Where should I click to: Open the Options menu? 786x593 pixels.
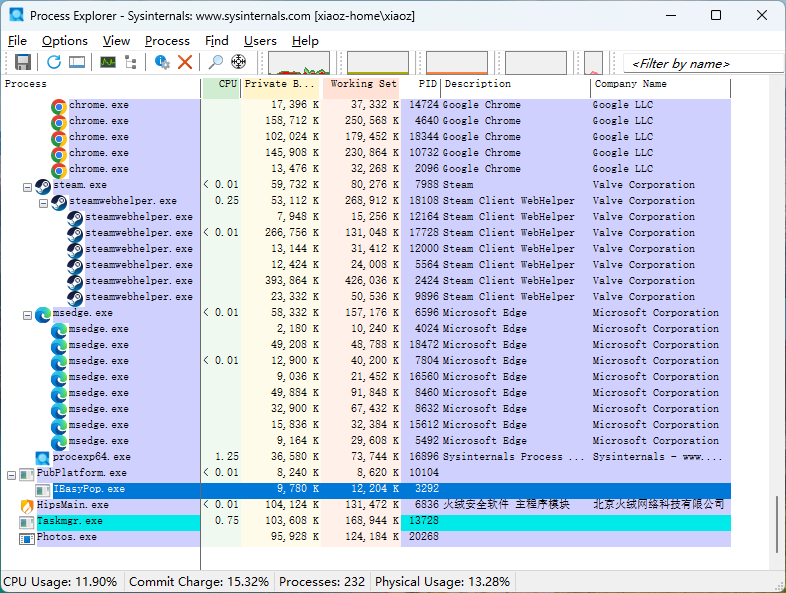pos(65,41)
